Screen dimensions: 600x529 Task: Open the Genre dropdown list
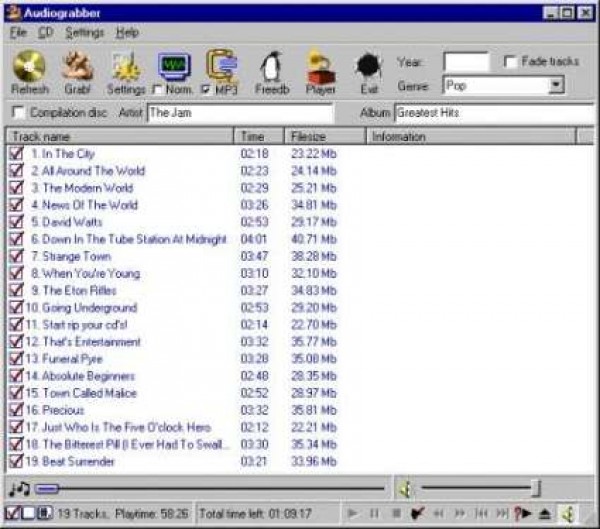[x=556, y=87]
